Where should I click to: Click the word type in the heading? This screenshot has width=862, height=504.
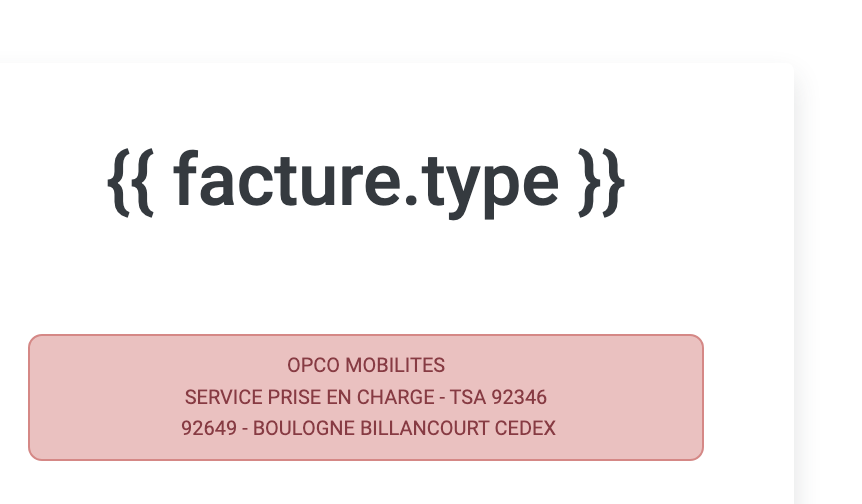pos(490,187)
